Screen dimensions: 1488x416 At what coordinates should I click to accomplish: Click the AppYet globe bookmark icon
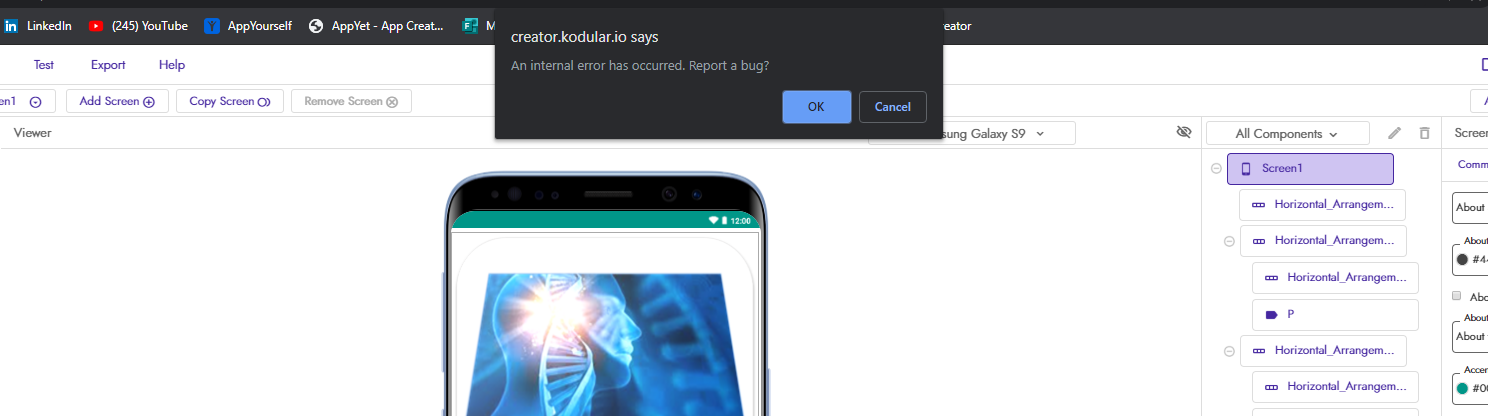coord(316,26)
